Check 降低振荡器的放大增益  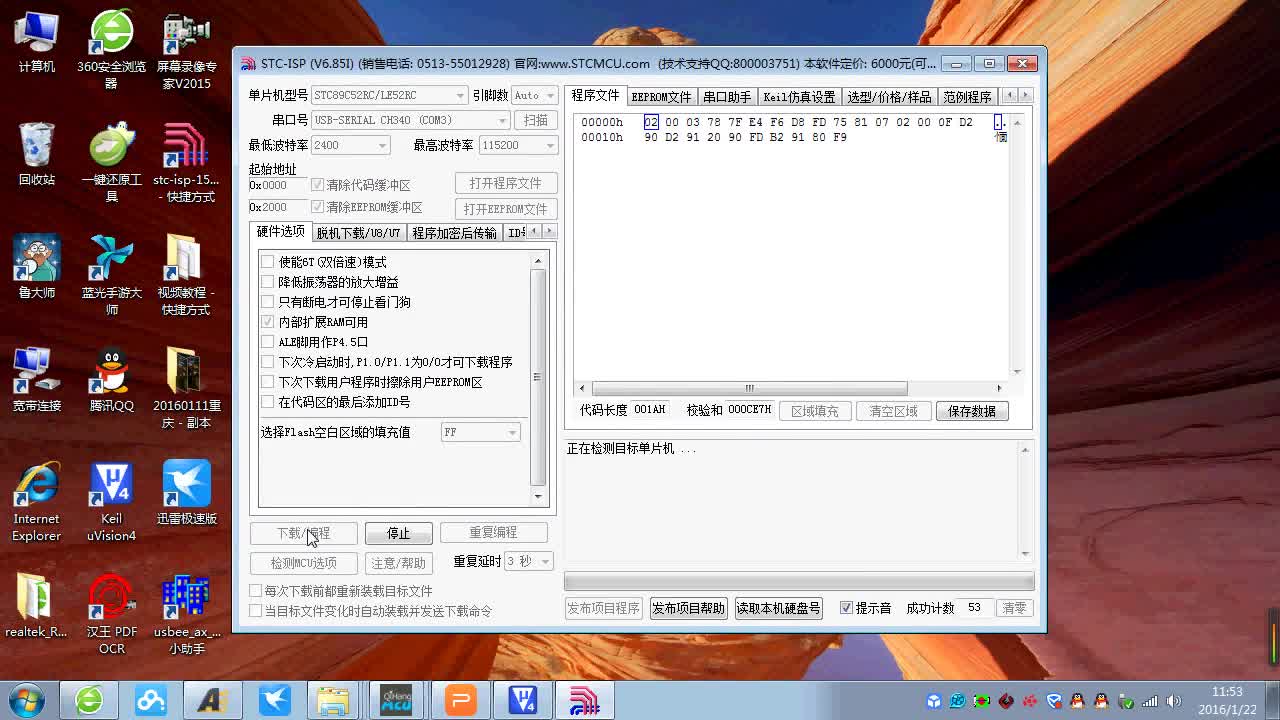pos(267,282)
